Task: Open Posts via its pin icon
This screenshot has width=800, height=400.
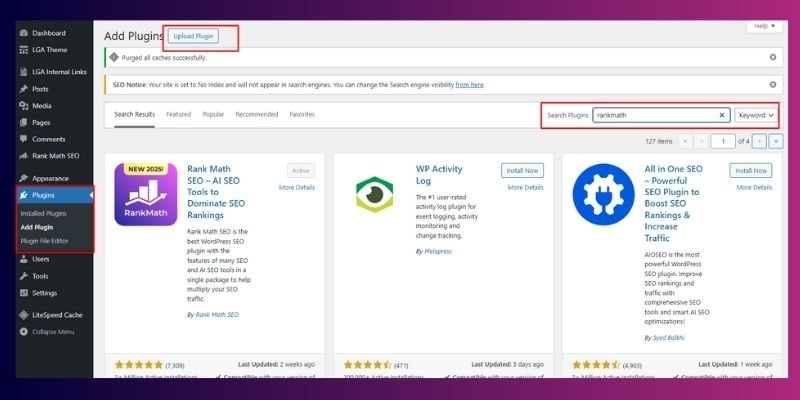Action: pos(23,89)
